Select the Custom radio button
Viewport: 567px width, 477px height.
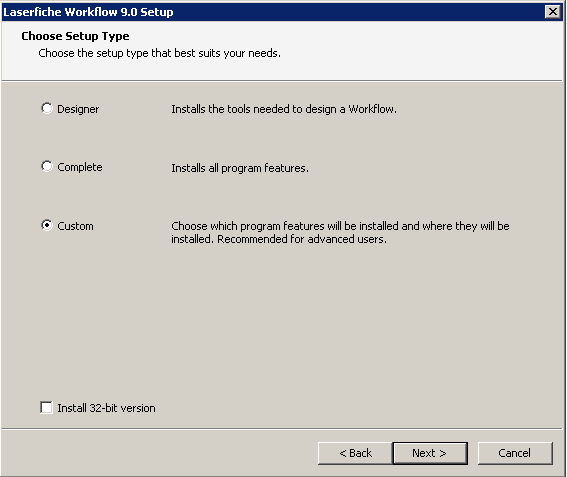(x=47, y=225)
